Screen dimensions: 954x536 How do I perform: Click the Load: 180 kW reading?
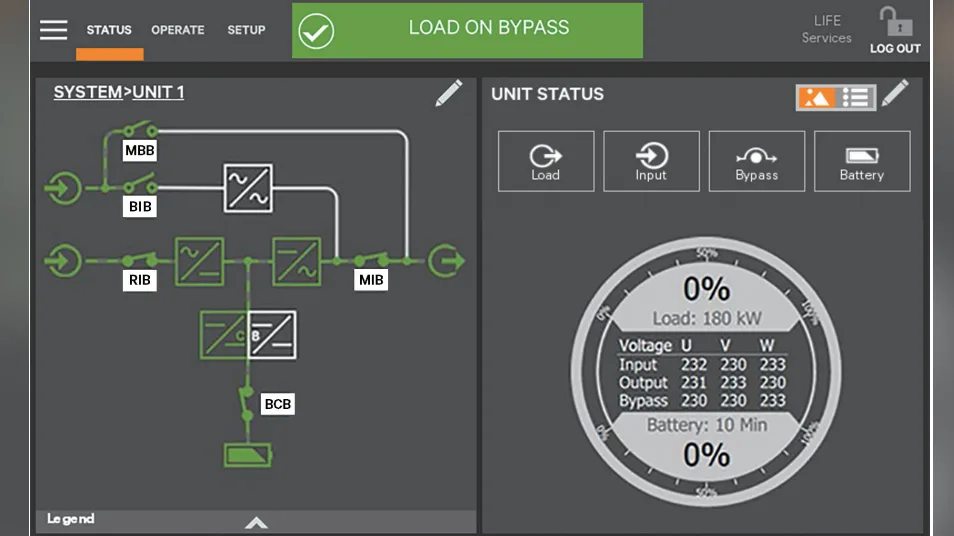click(x=707, y=318)
